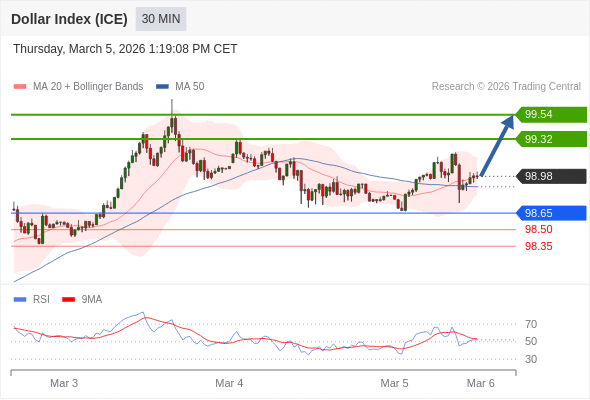The height and width of the screenshot is (400, 590).
Task: Click the 30 MIN timeframe badge
Action: (x=161, y=19)
